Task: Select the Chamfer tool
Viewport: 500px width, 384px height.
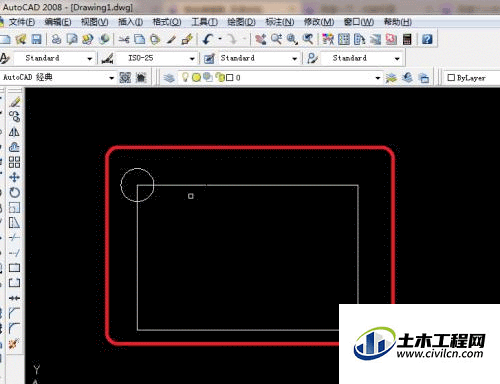Action: (14, 313)
